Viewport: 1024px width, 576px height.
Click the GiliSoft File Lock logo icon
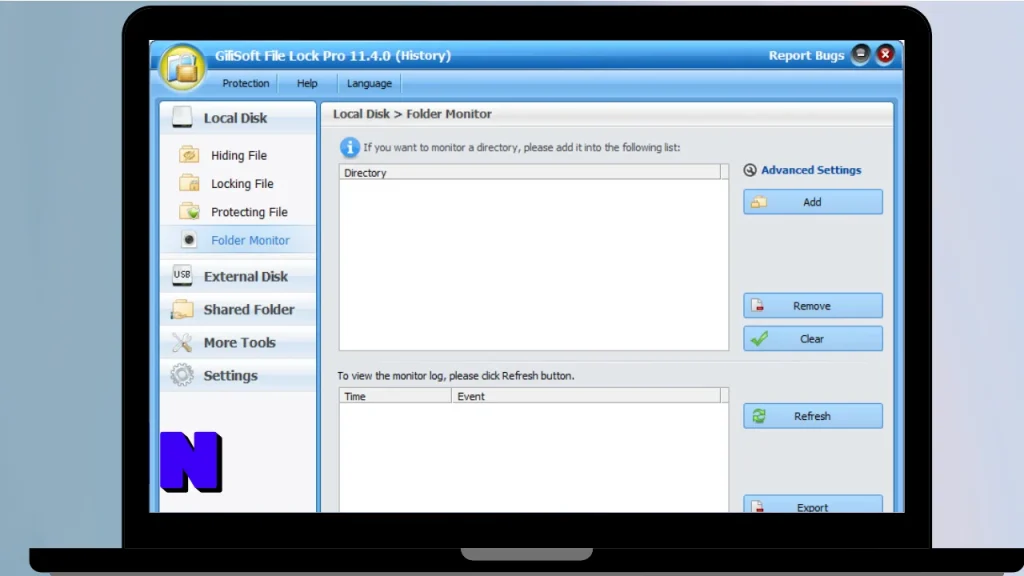tap(182, 67)
